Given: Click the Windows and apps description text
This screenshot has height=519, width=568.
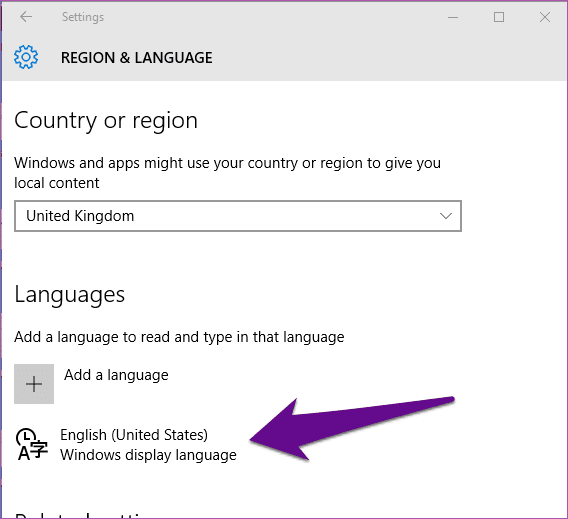Looking at the screenshot, I should click(227, 173).
